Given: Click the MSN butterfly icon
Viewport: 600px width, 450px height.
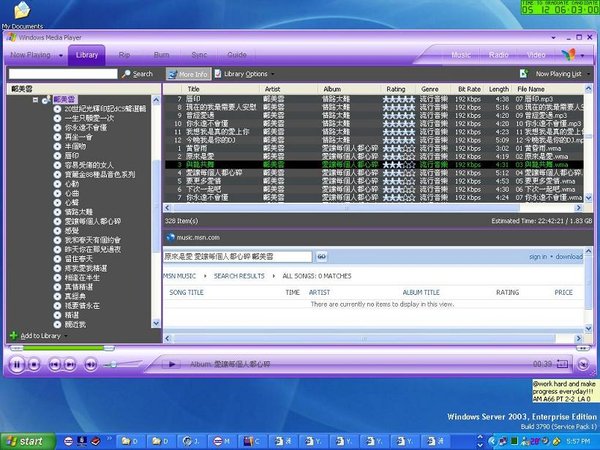Looking at the screenshot, I should (x=569, y=55).
